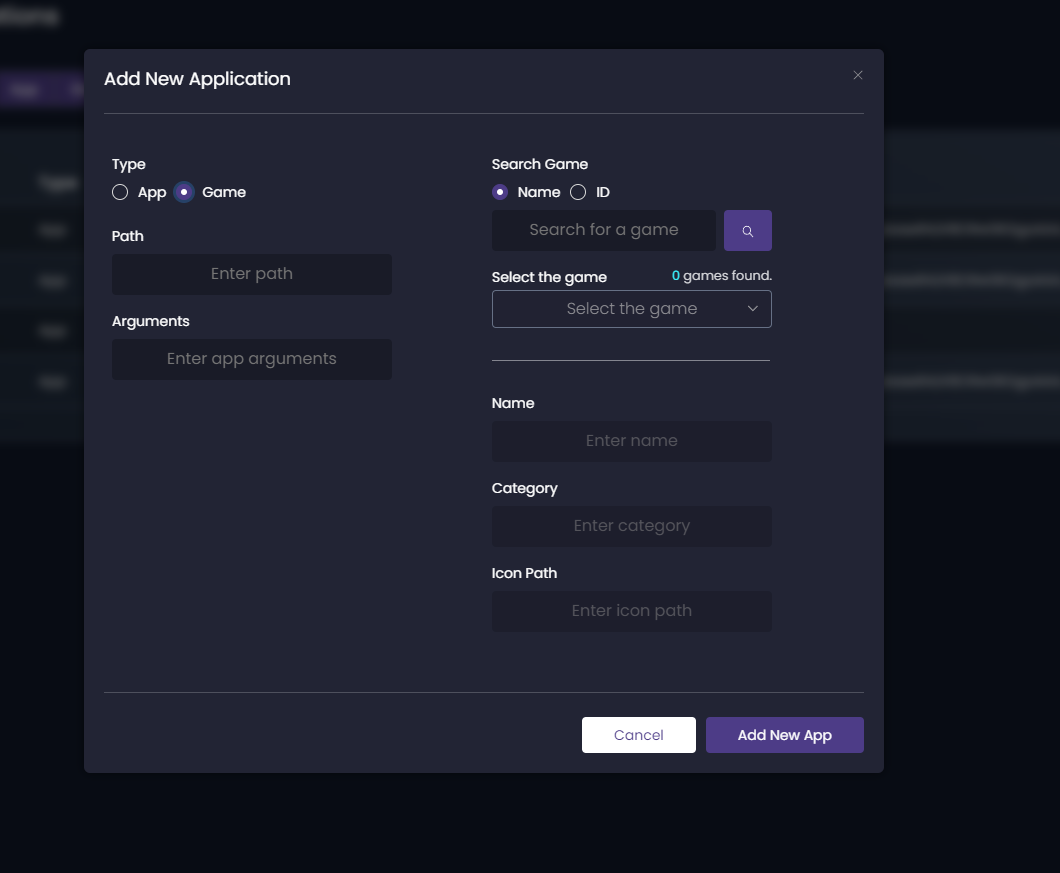Open the Select the game dropdown
This screenshot has width=1060, height=873.
coord(631,309)
